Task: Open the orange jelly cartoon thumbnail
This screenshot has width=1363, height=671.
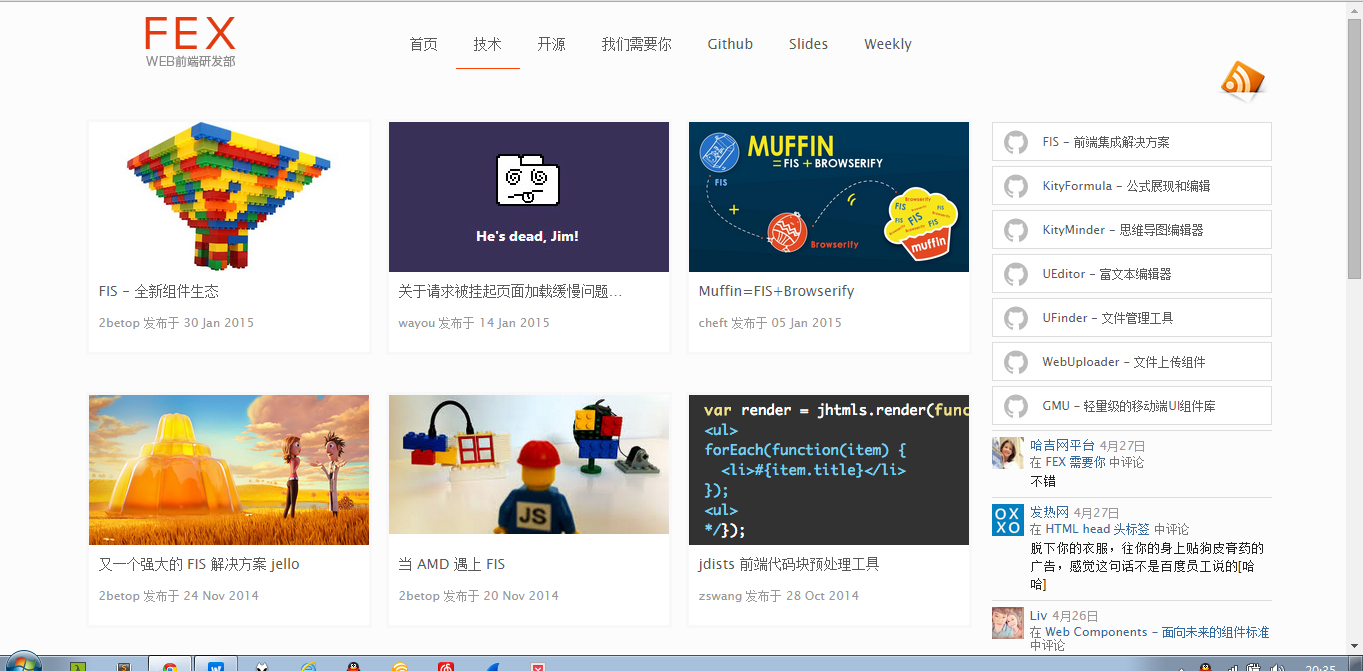Action: pyautogui.click(x=229, y=470)
